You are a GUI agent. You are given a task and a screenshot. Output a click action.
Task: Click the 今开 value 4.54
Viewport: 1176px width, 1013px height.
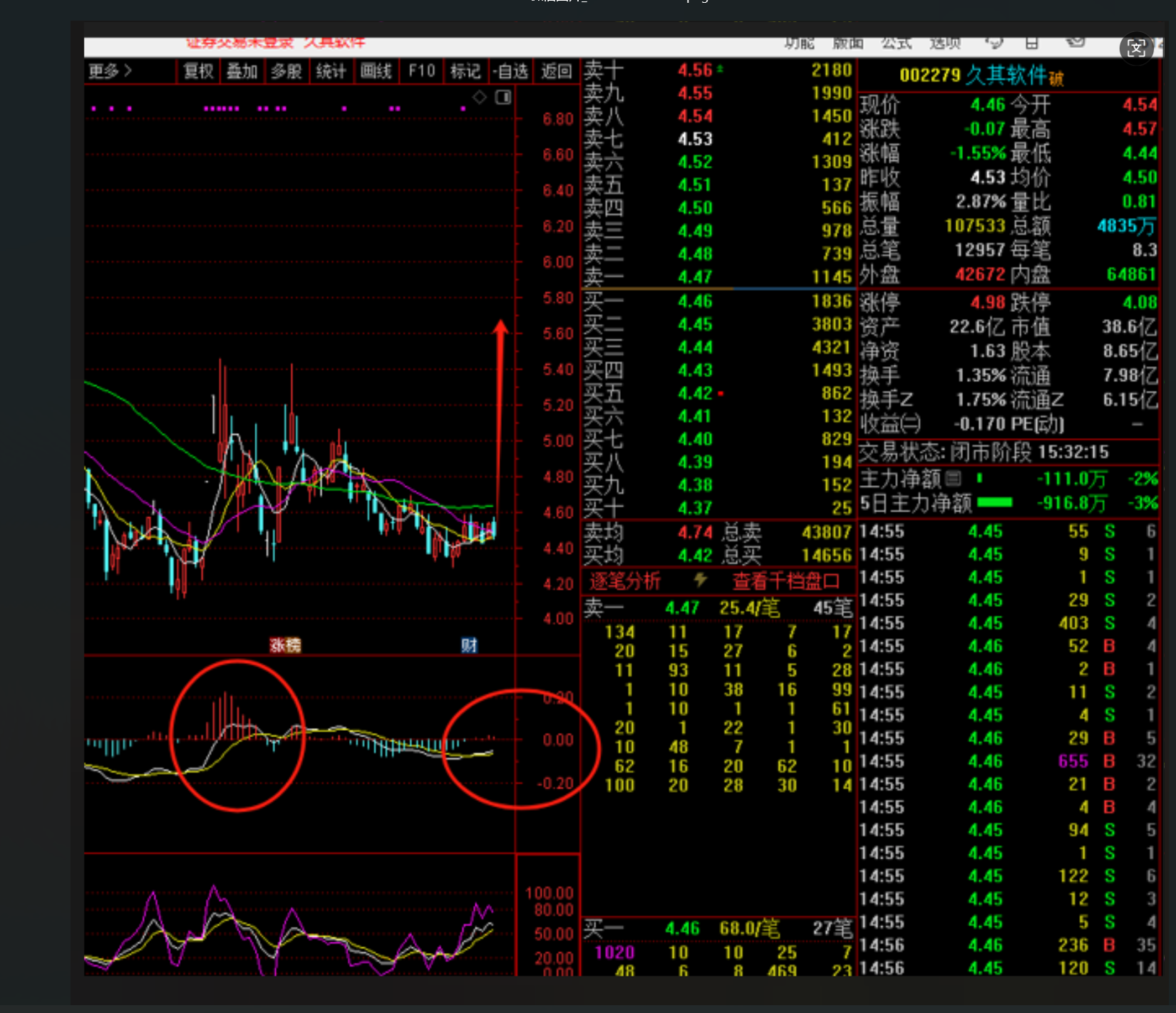click(1139, 105)
